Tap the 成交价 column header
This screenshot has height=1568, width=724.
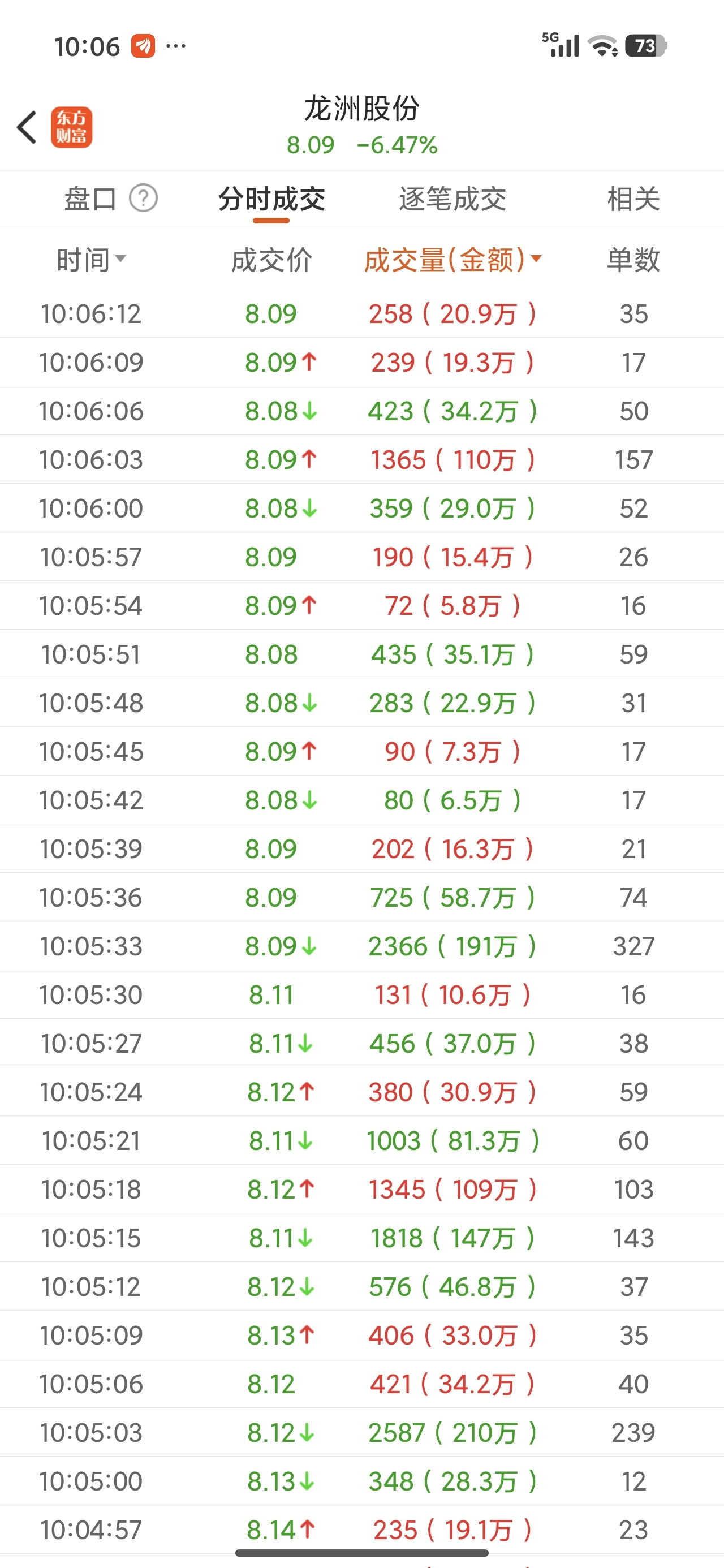(271, 260)
